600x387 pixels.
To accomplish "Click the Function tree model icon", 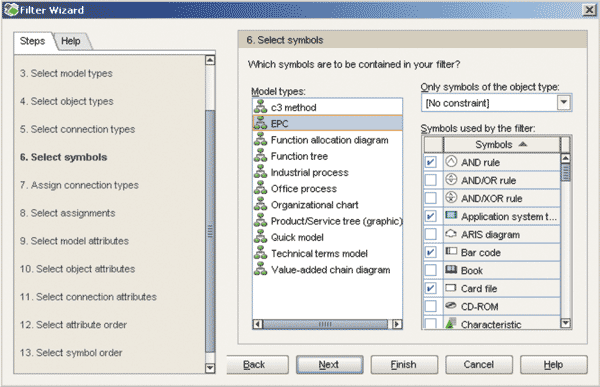I will pos(261,155).
